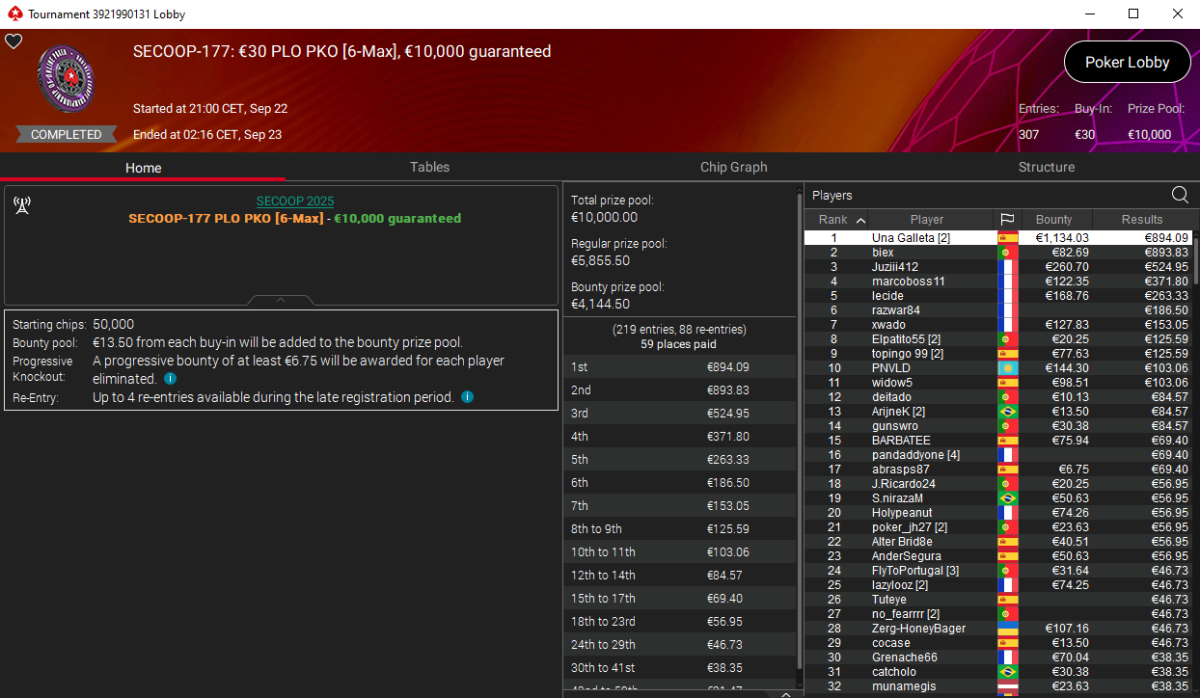Click the Poker Lobby button
The image size is (1200, 698).
(x=1127, y=62)
